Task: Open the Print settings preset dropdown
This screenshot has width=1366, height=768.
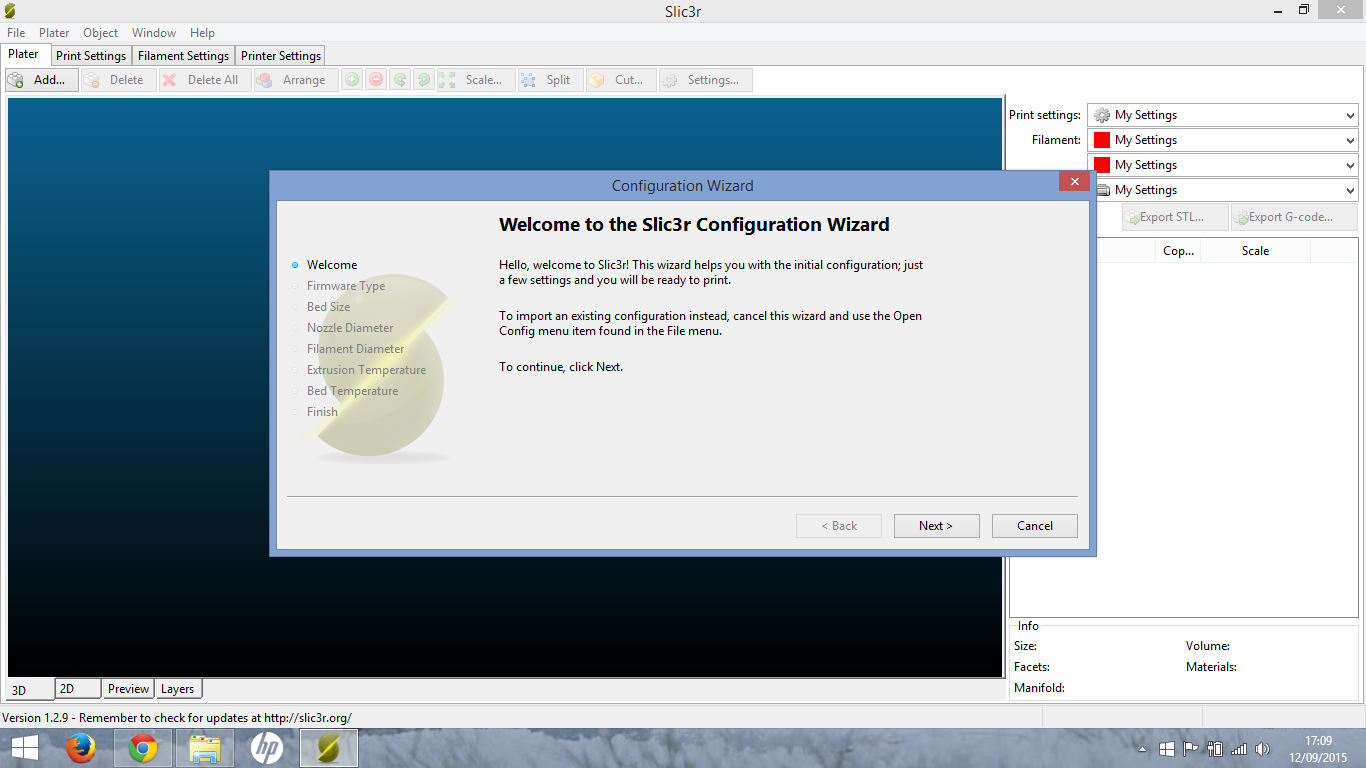Action: coord(1222,115)
